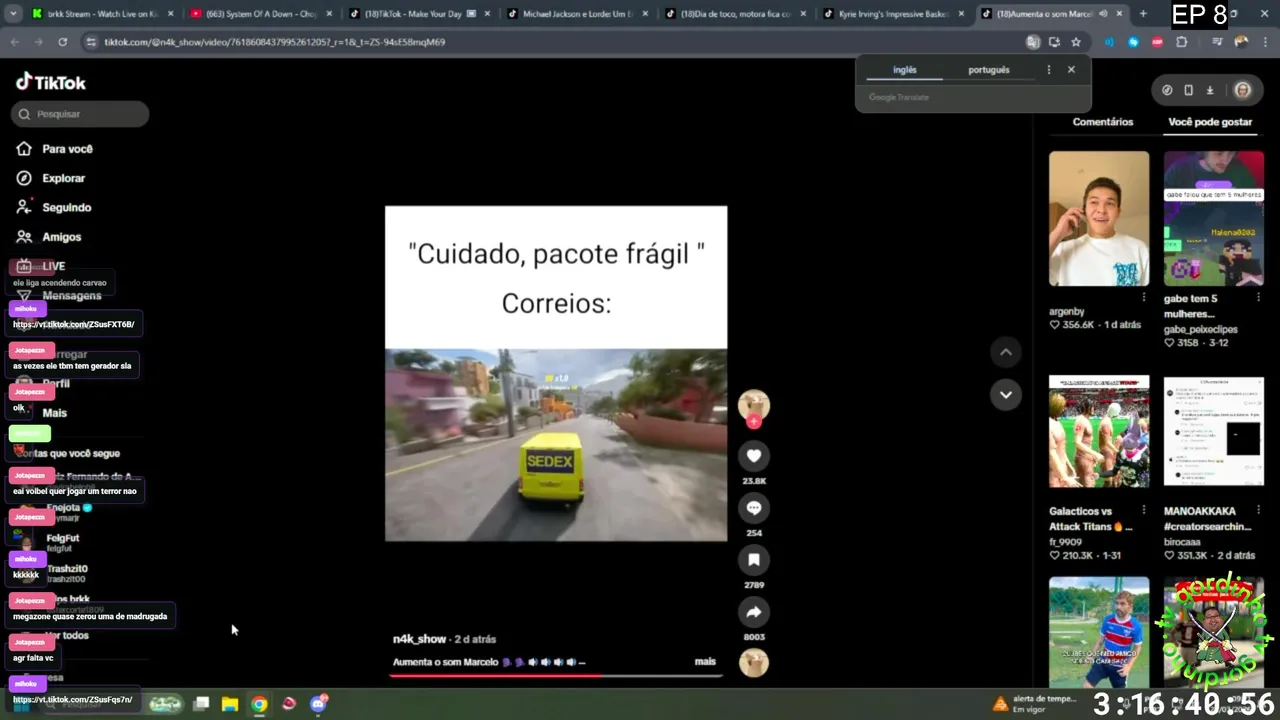Click the download app icon in the top pill

pyautogui.click(x=1210, y=90)
